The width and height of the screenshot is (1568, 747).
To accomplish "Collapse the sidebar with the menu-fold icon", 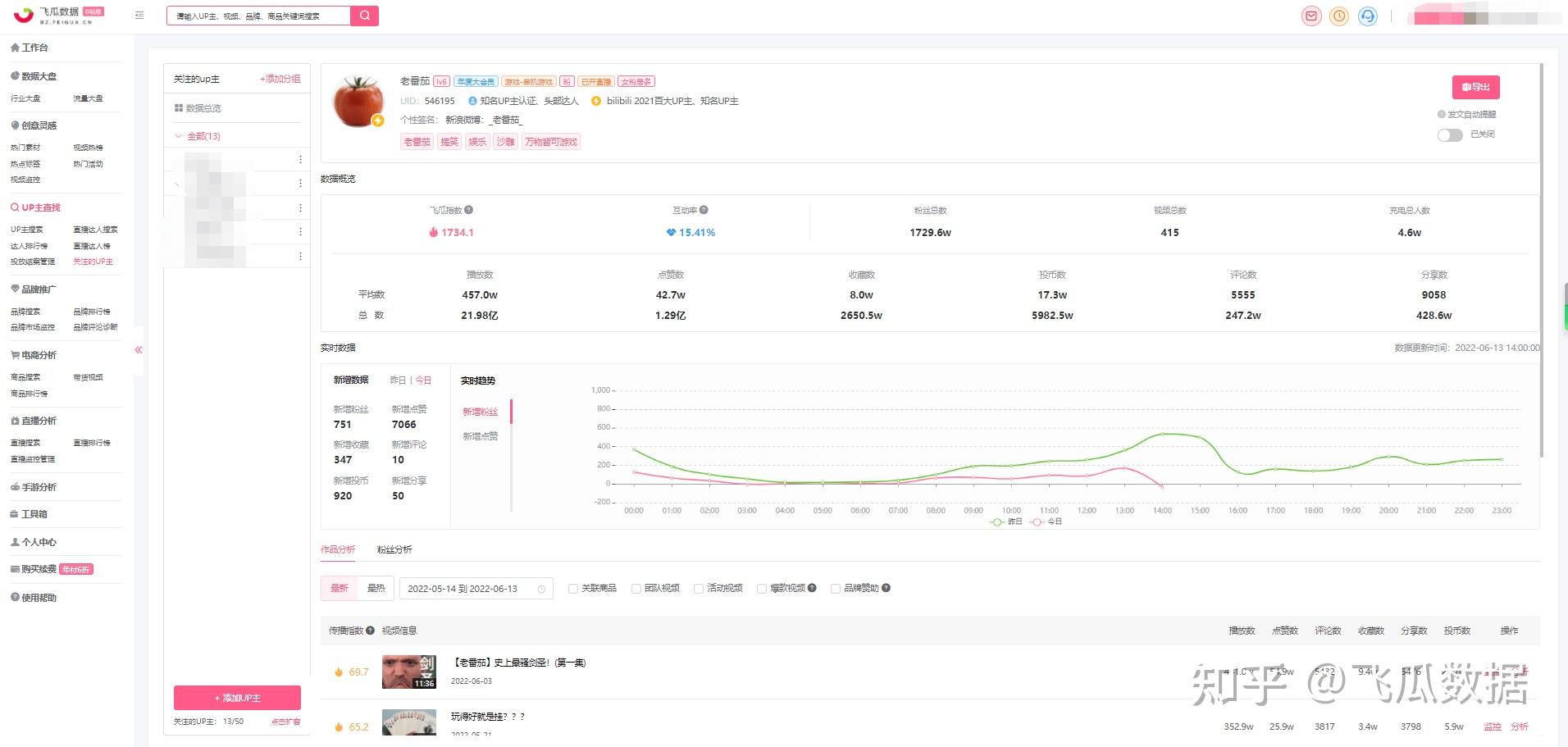I will point(139,16).
